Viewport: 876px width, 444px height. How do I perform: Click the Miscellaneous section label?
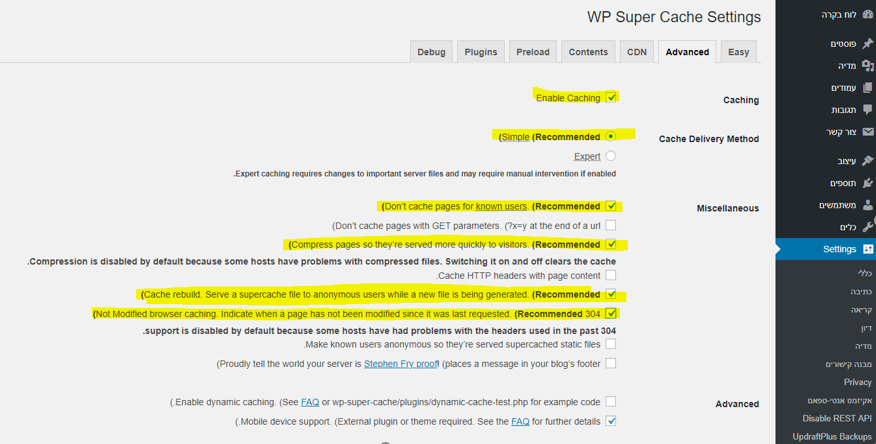click(x=727, y=208)
